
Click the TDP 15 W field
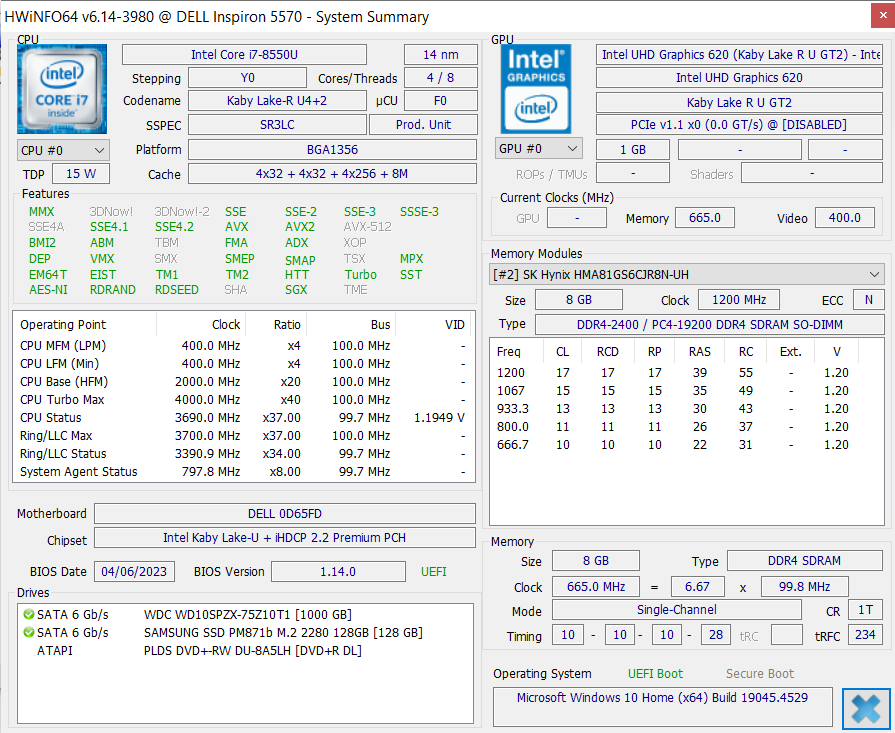79,172
